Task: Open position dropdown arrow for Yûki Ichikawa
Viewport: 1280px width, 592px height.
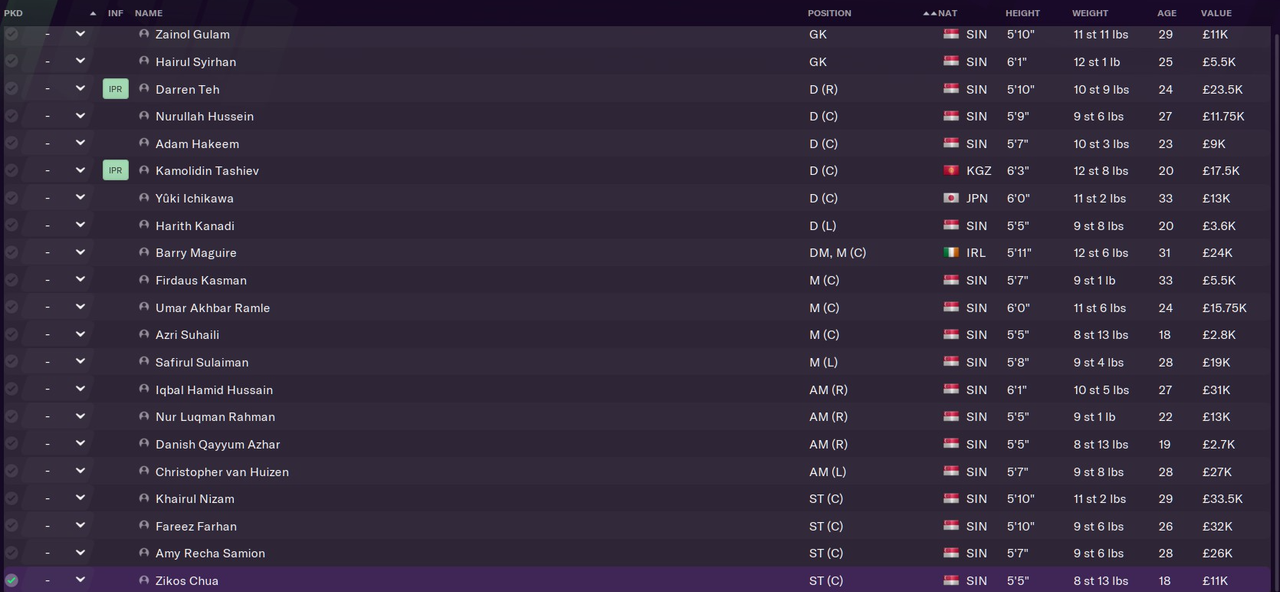Action: pos(80,198)
